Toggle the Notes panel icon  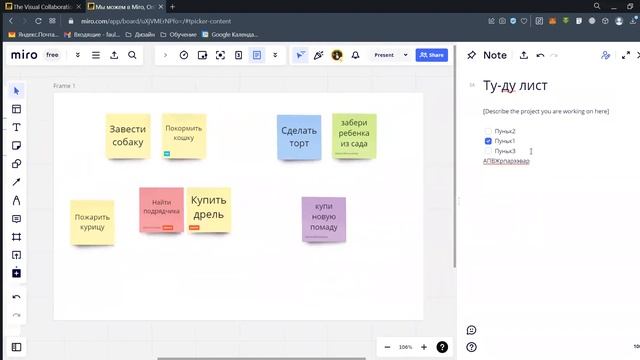(257, 55)
